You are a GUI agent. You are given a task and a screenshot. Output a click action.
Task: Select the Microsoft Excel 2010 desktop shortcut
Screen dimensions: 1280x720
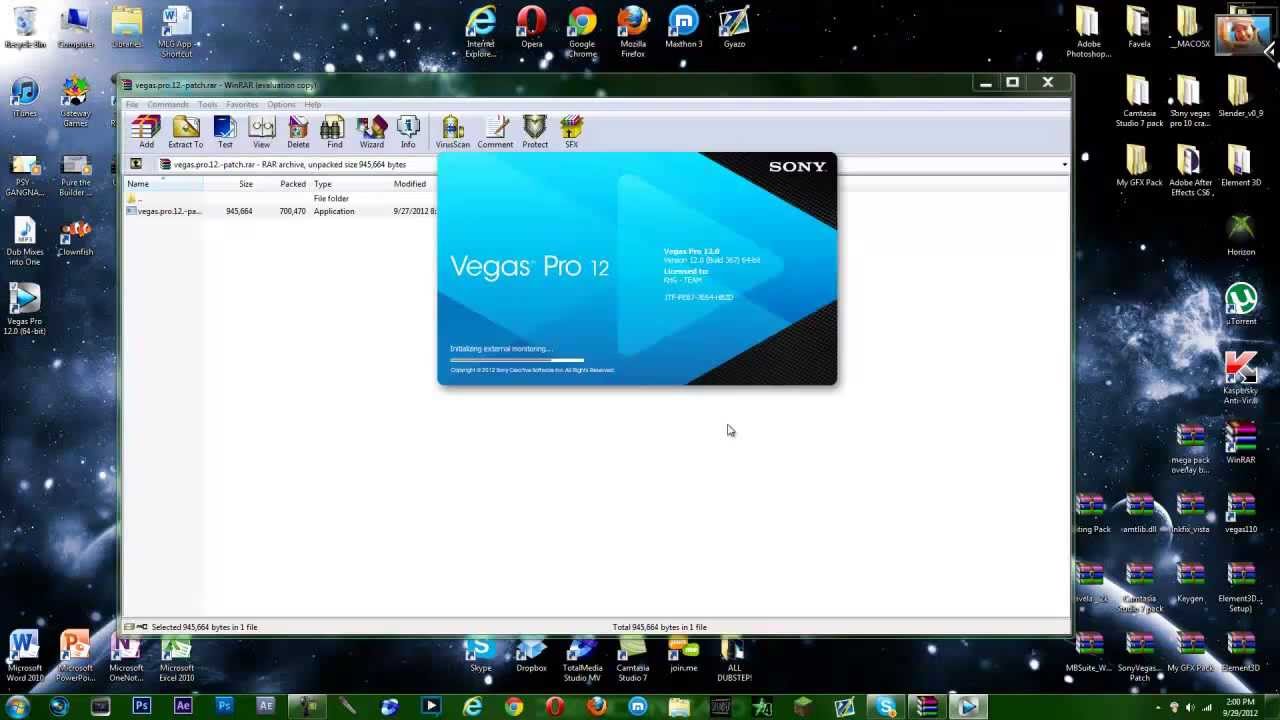[x=177, y=659]
